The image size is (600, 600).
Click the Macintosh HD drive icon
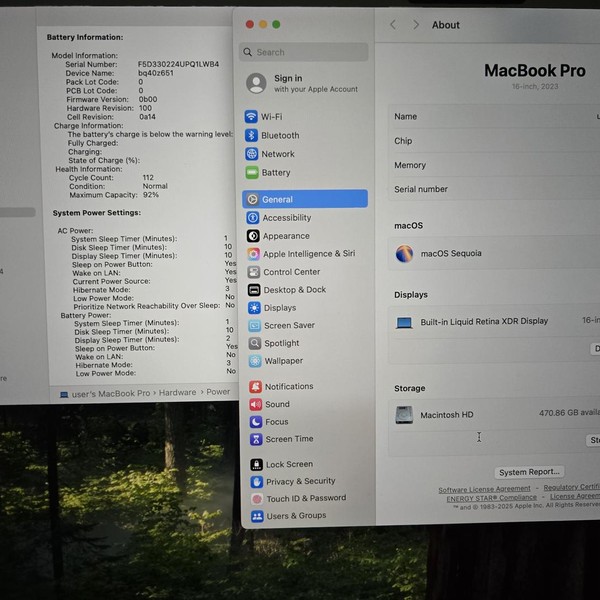click(404, 415)
